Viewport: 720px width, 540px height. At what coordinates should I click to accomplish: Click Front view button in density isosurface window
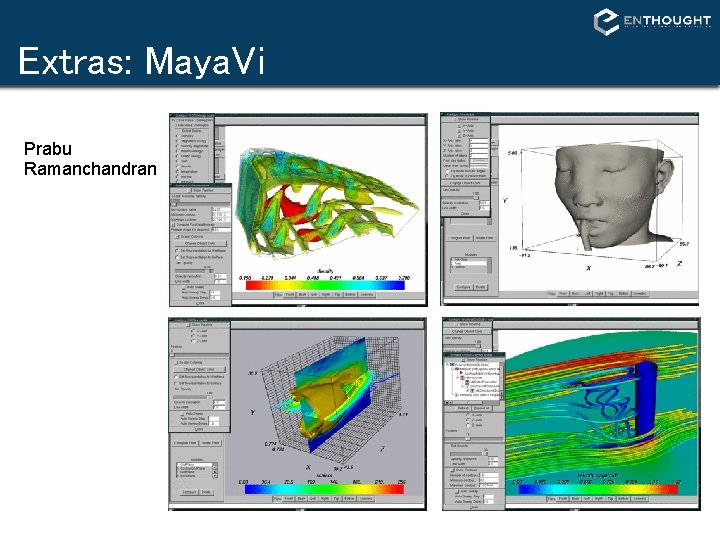(290, 294)
